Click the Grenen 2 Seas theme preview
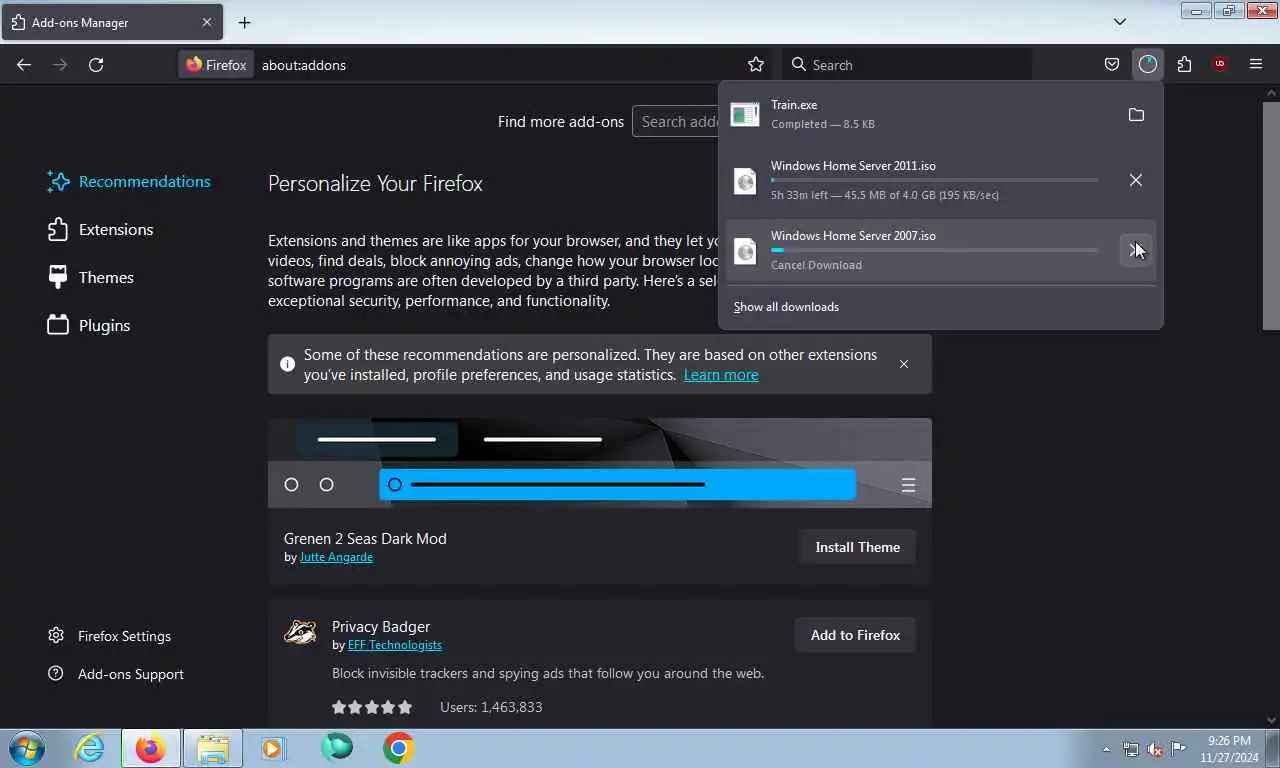 point(600,463)
